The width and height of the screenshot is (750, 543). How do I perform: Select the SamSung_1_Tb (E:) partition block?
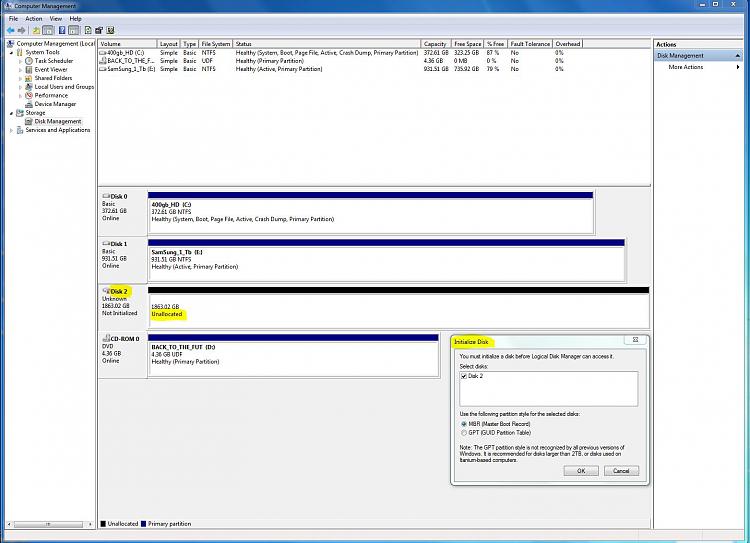coord(386,260)
